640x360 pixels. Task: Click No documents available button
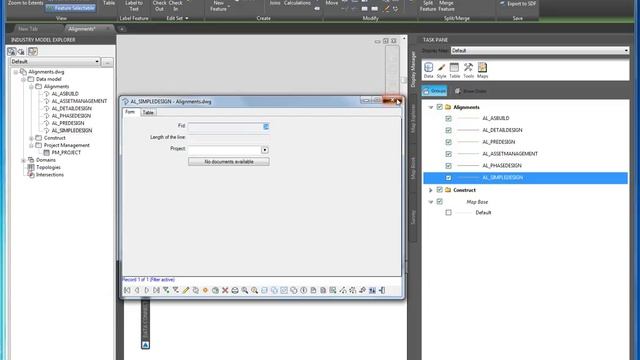229,162
